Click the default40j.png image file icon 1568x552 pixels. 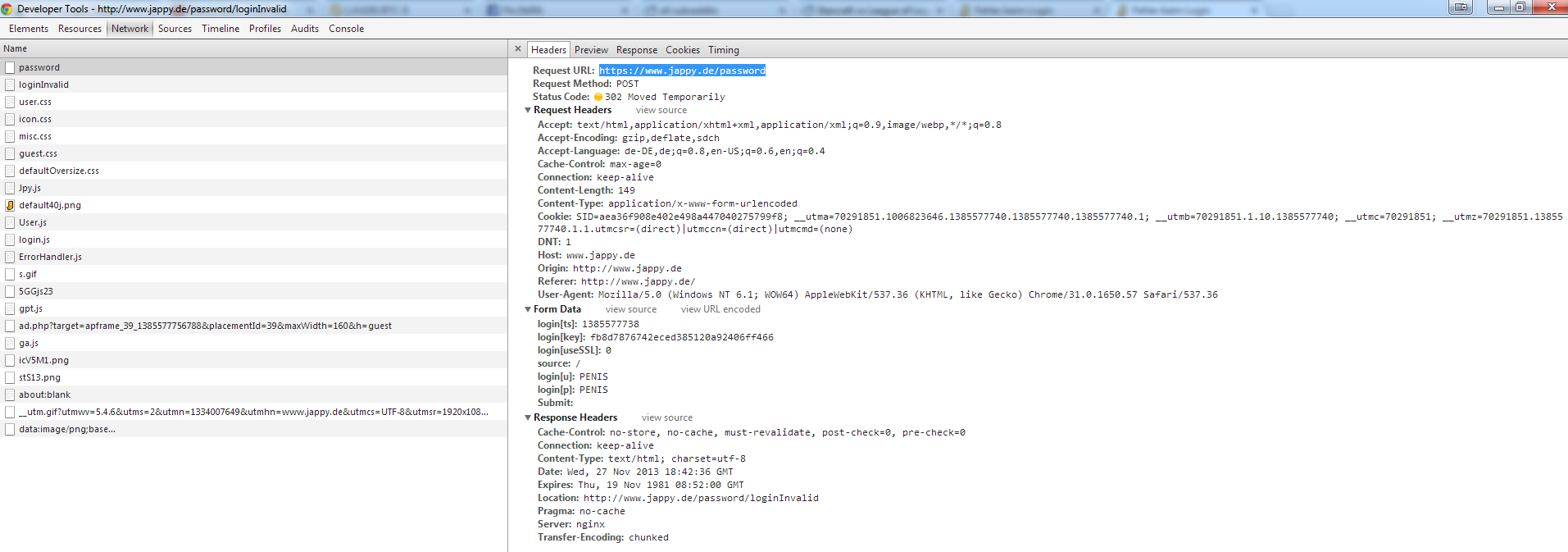point(10,205)
